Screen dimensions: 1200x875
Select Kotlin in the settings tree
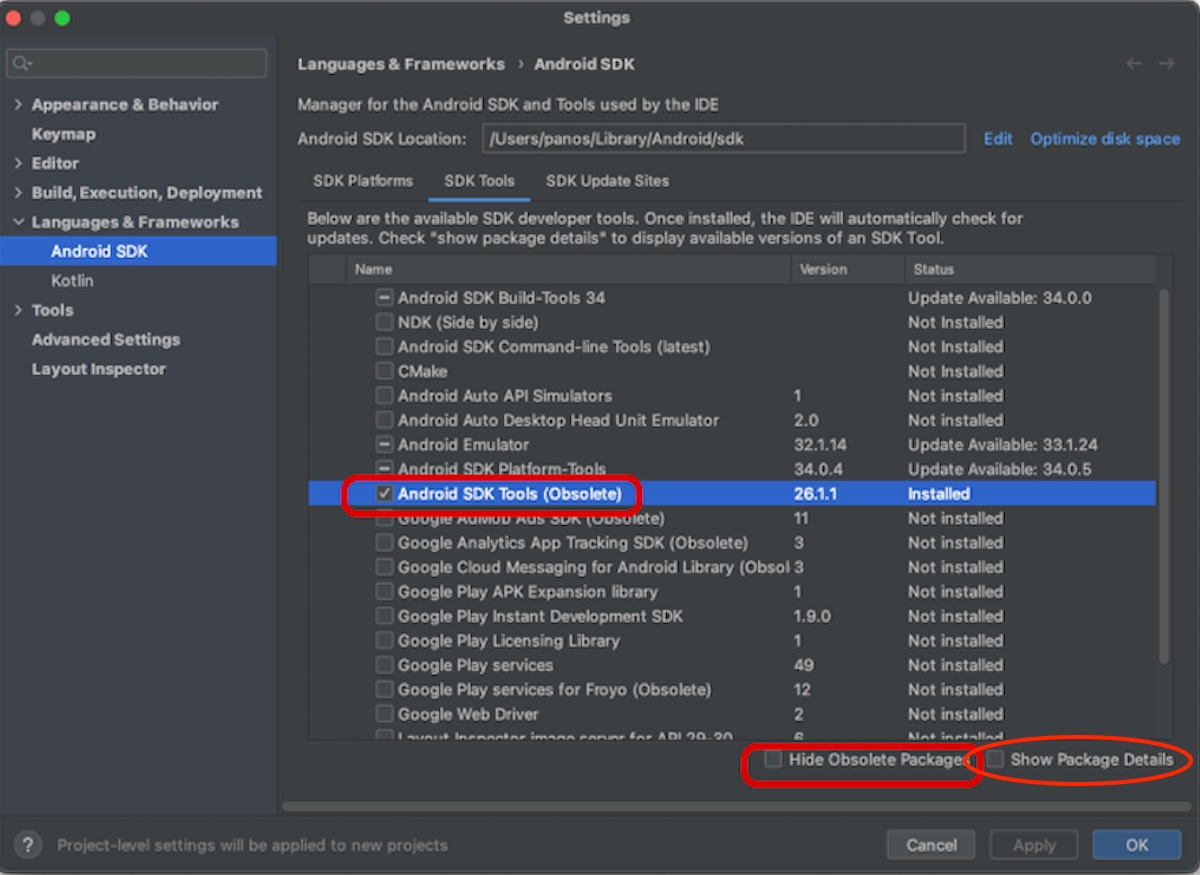pos(72,281)
